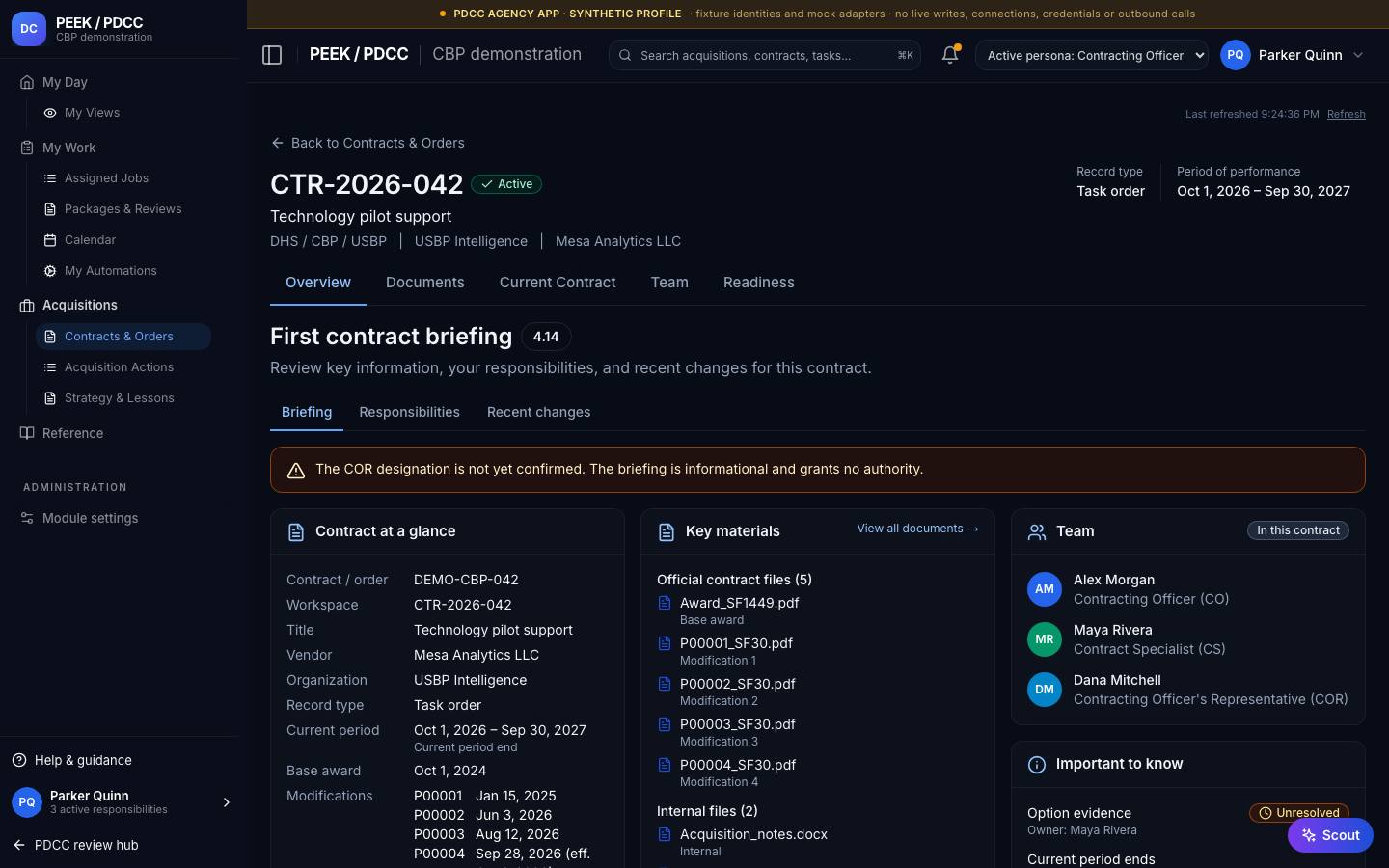Image resolution: width=1389 pixels, height=868 pixels.
Task: Open the Team tab
Action: (669, 283)
